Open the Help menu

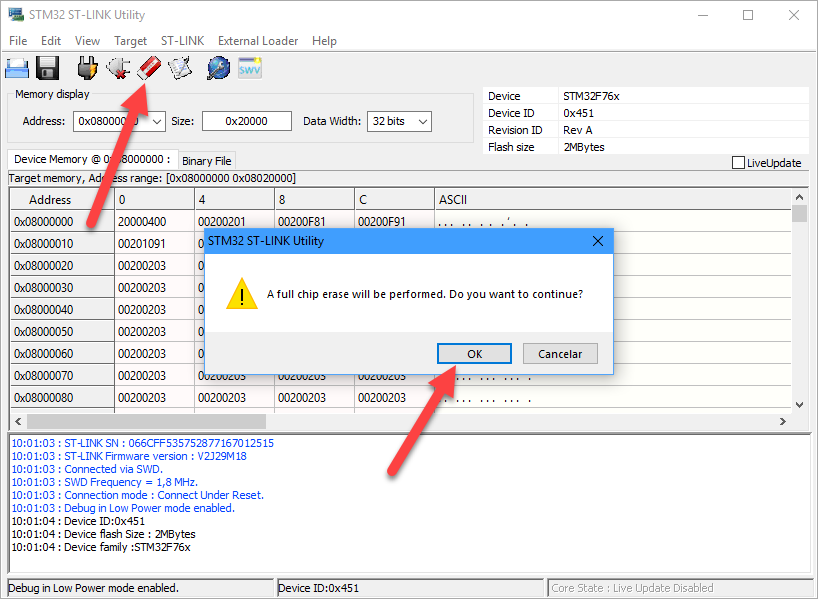(x=324, y=41)
